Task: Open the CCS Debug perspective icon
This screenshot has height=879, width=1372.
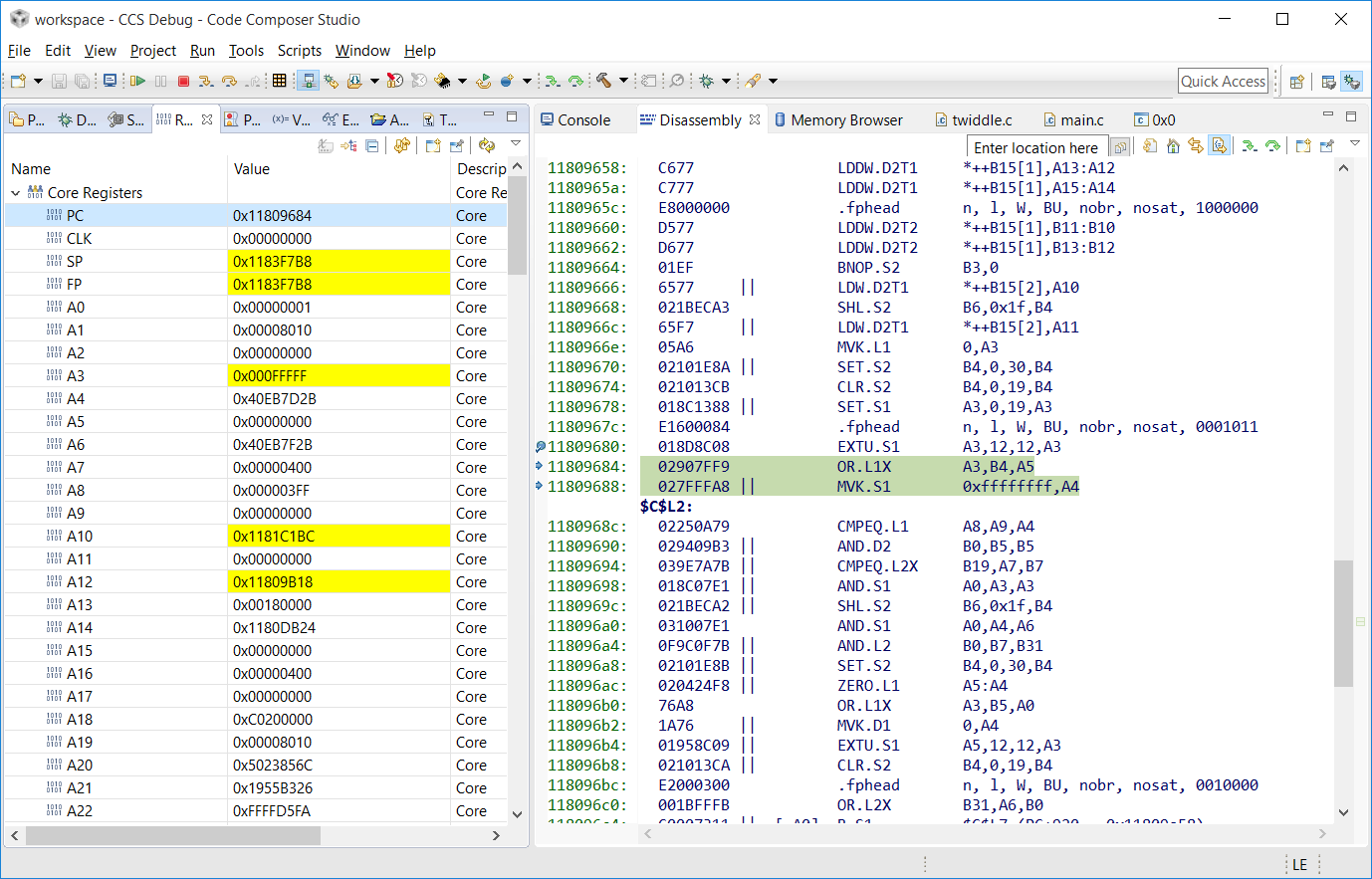Action: 1351,82
